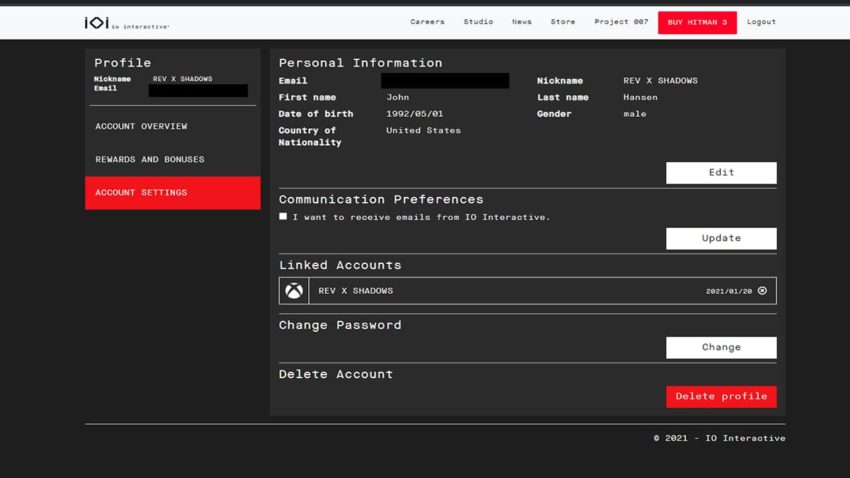The width and height of the screenshot is (850, 478).
Task: Click the linked date 2021/01/20
Action: click(729, 292)
